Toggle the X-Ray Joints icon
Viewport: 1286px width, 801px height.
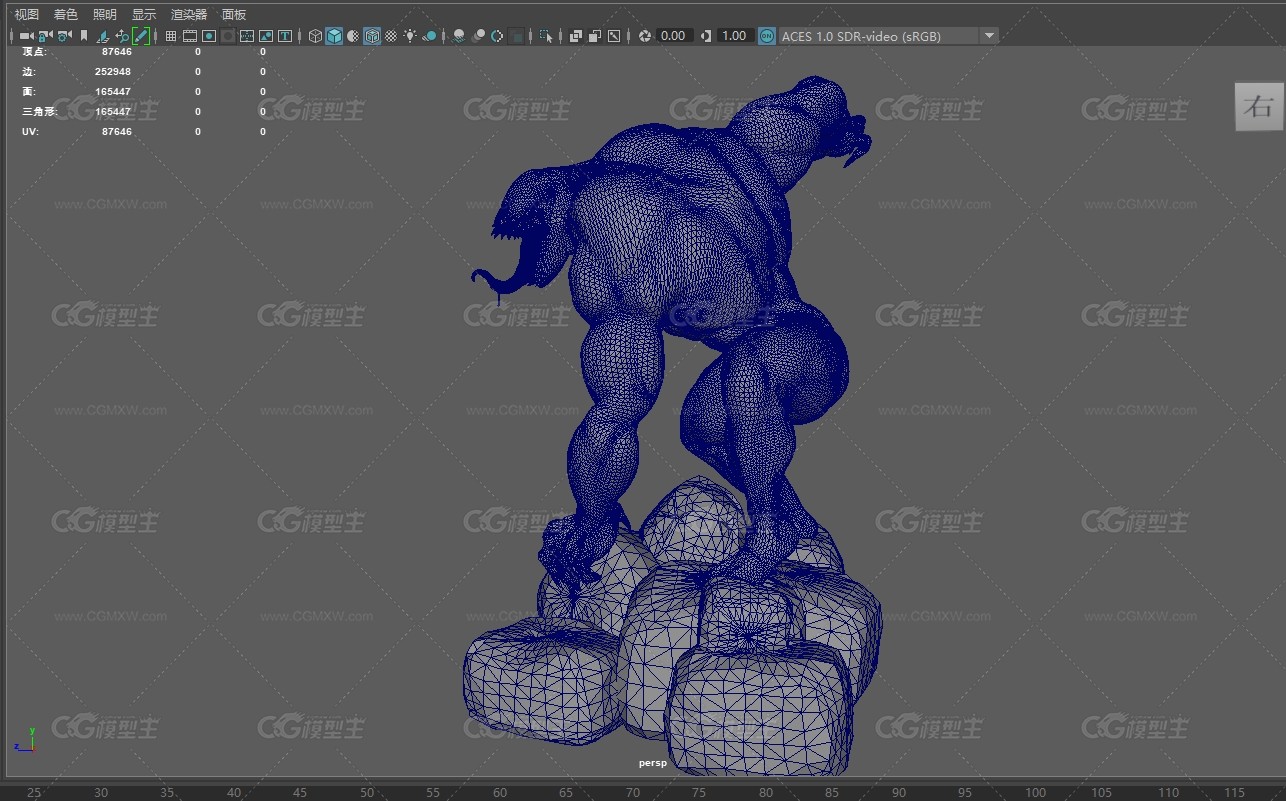(614, 36)
